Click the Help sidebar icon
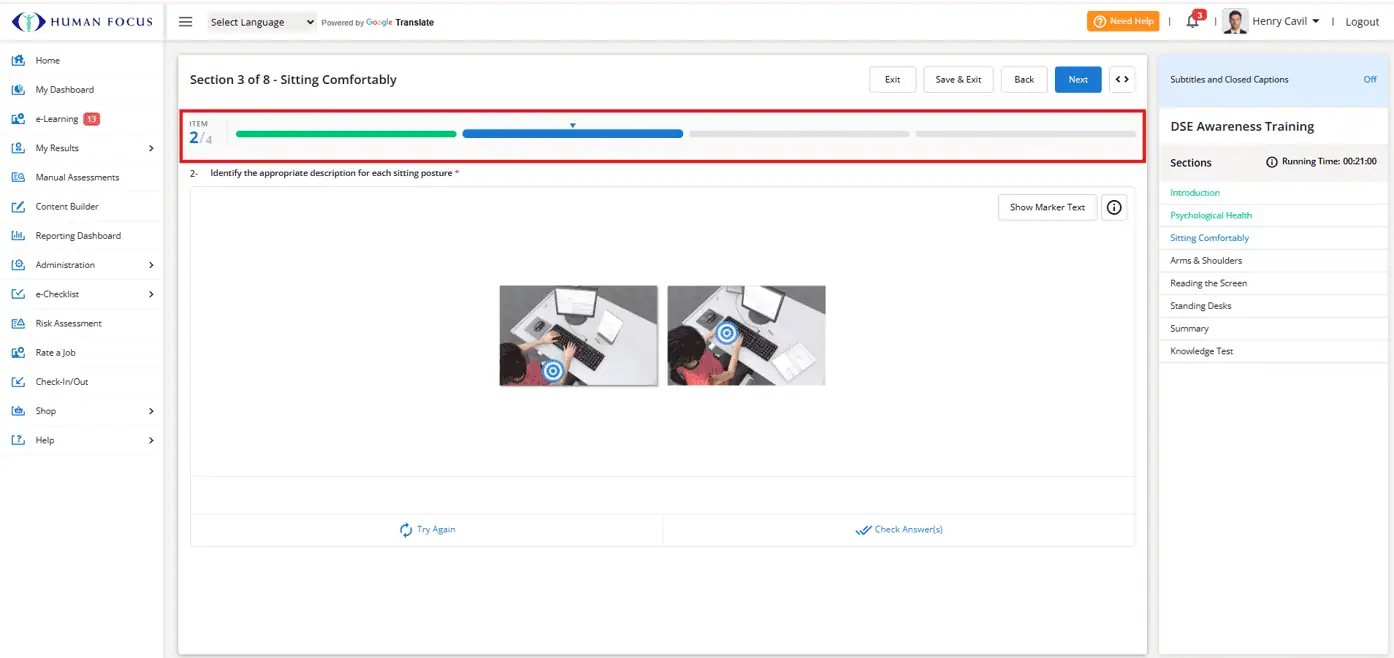 (x=17, y=440)
